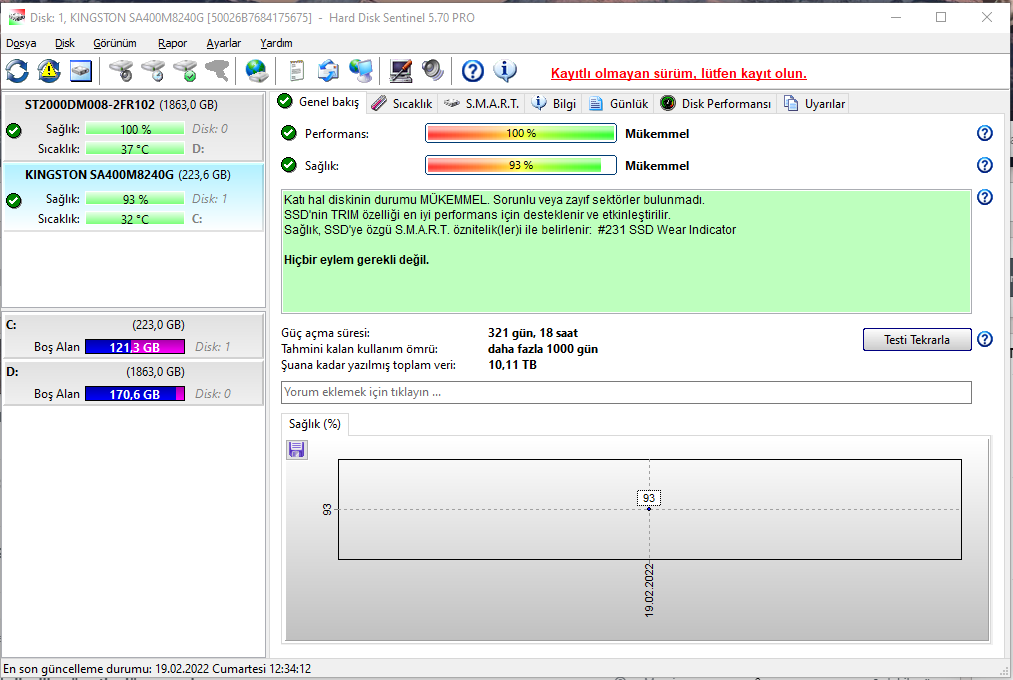Click the green check icon for KINGSTON disk
Image resolution: width=1013 pixels, height=680 pixels.
pos(14,200)
